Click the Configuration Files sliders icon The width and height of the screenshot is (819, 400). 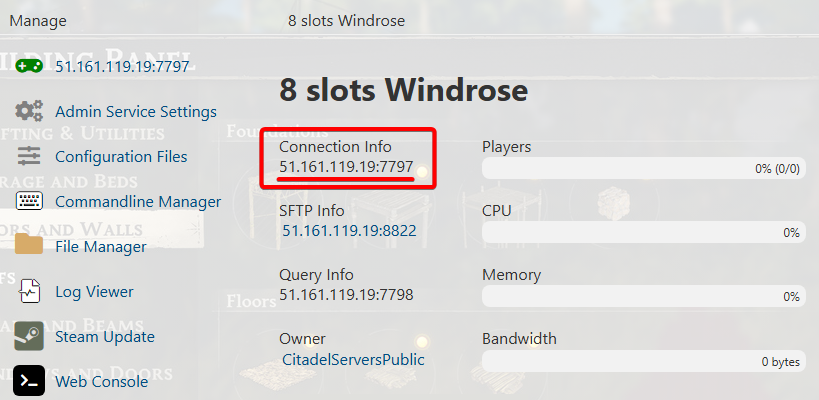coord(29,156)
